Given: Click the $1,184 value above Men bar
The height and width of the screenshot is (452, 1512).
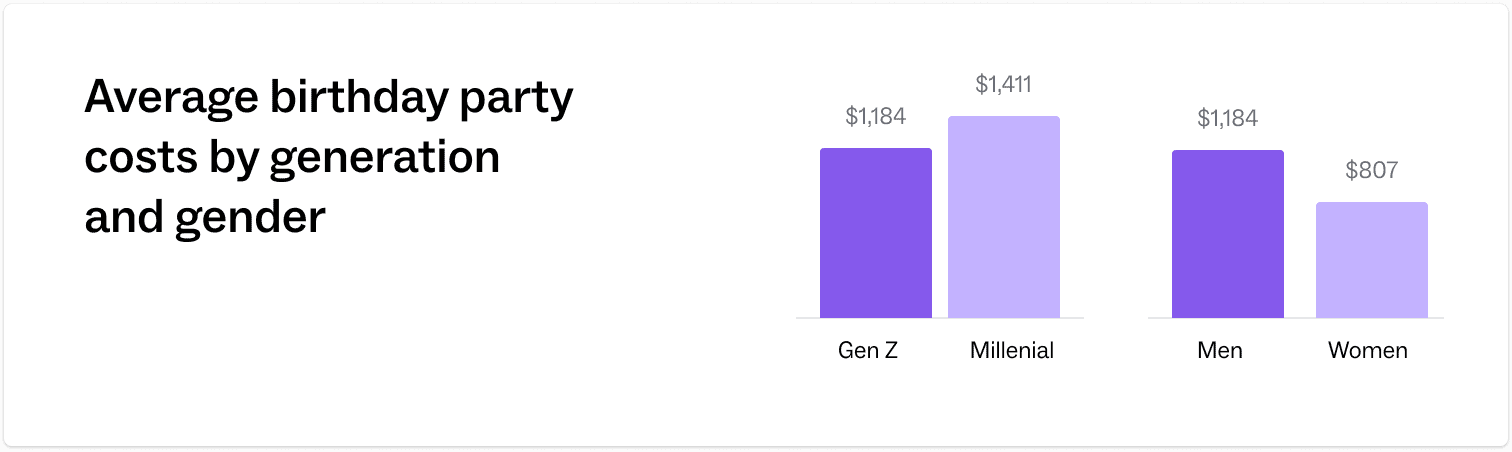Looking at the screenshot, I should [x=1227, y=119].
